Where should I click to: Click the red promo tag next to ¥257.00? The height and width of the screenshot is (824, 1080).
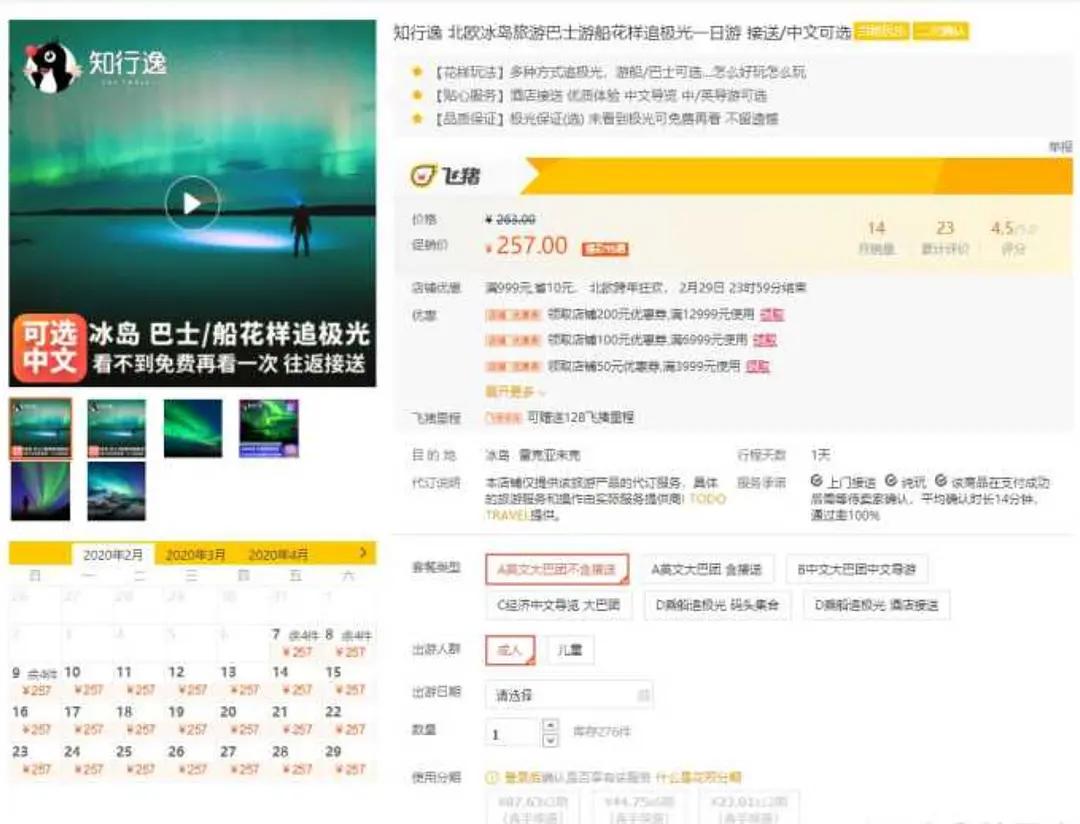click(x=605, y=249)
